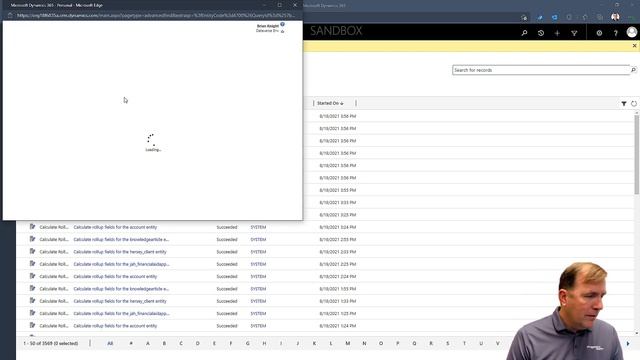Click Calculate Roll... name in 1:33 PM row
Image resolution: width=640 pixels, height=360 pixels.
click(x=54, y=301)
